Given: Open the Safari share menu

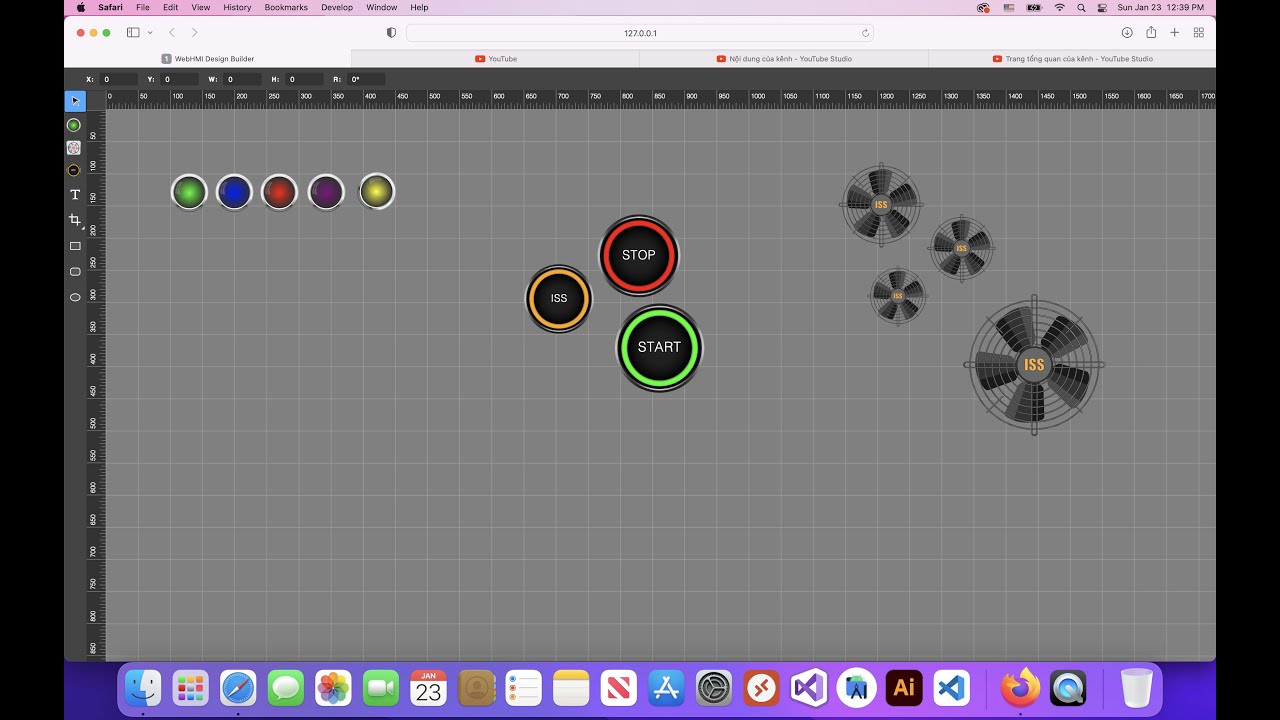Looking at the screenshot, I should pos(1151,32).
